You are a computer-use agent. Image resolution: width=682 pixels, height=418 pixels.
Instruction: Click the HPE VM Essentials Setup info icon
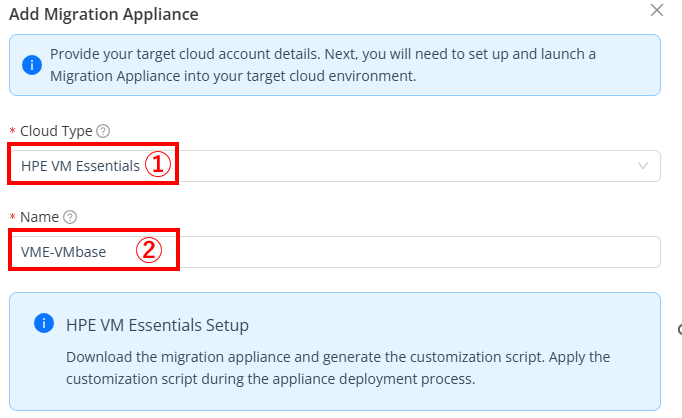coord(44,323)
